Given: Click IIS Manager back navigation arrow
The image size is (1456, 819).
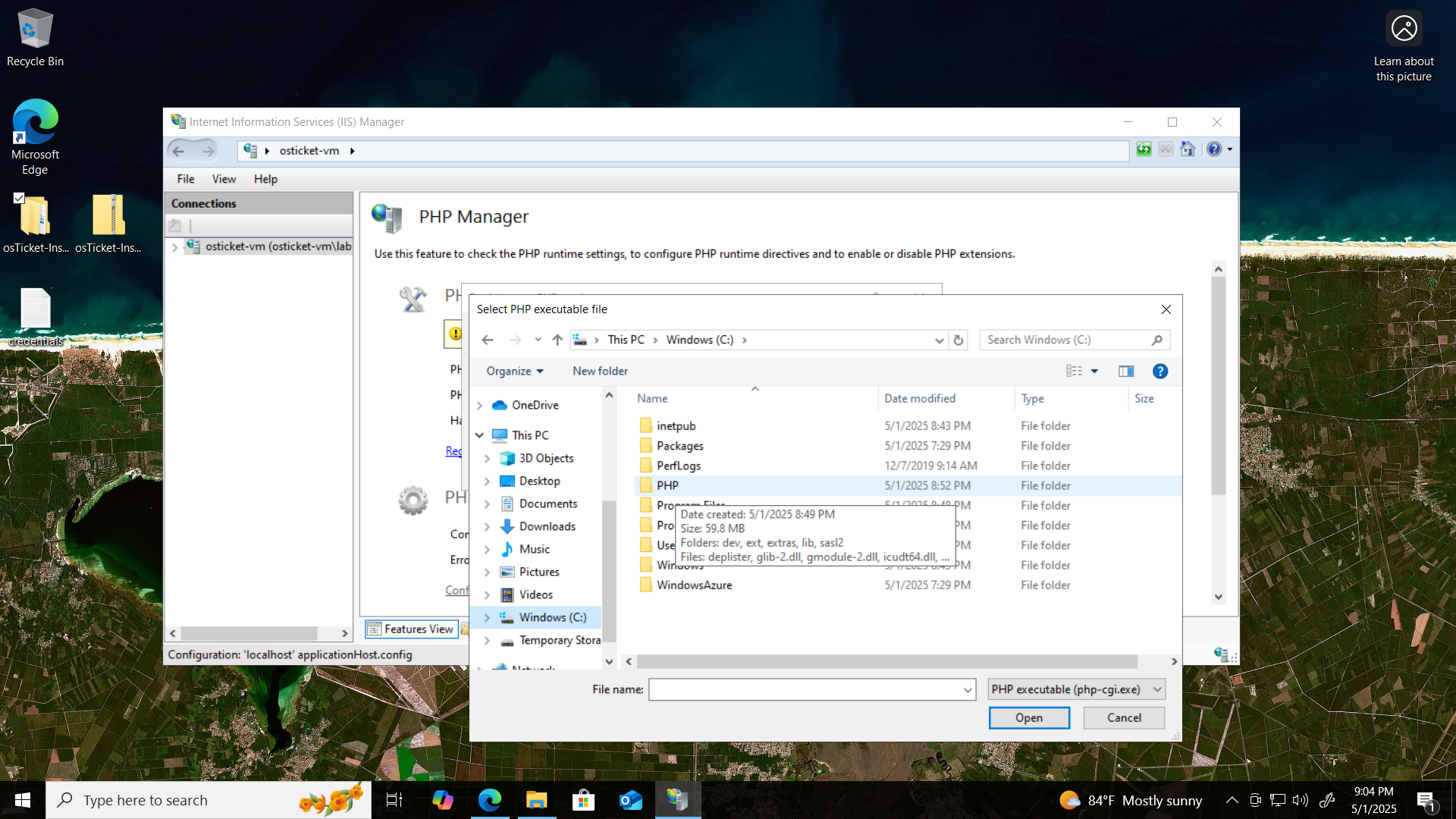Looking at the screenshot, I should coord(179,151).
